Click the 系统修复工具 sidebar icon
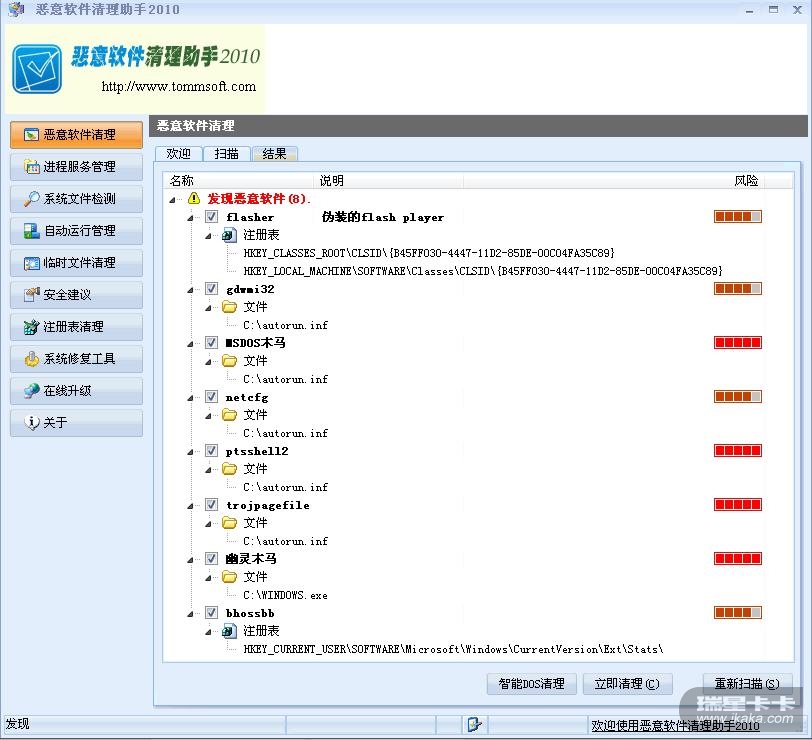This screenshot has height=740, width=812. [x=31, y=359]
